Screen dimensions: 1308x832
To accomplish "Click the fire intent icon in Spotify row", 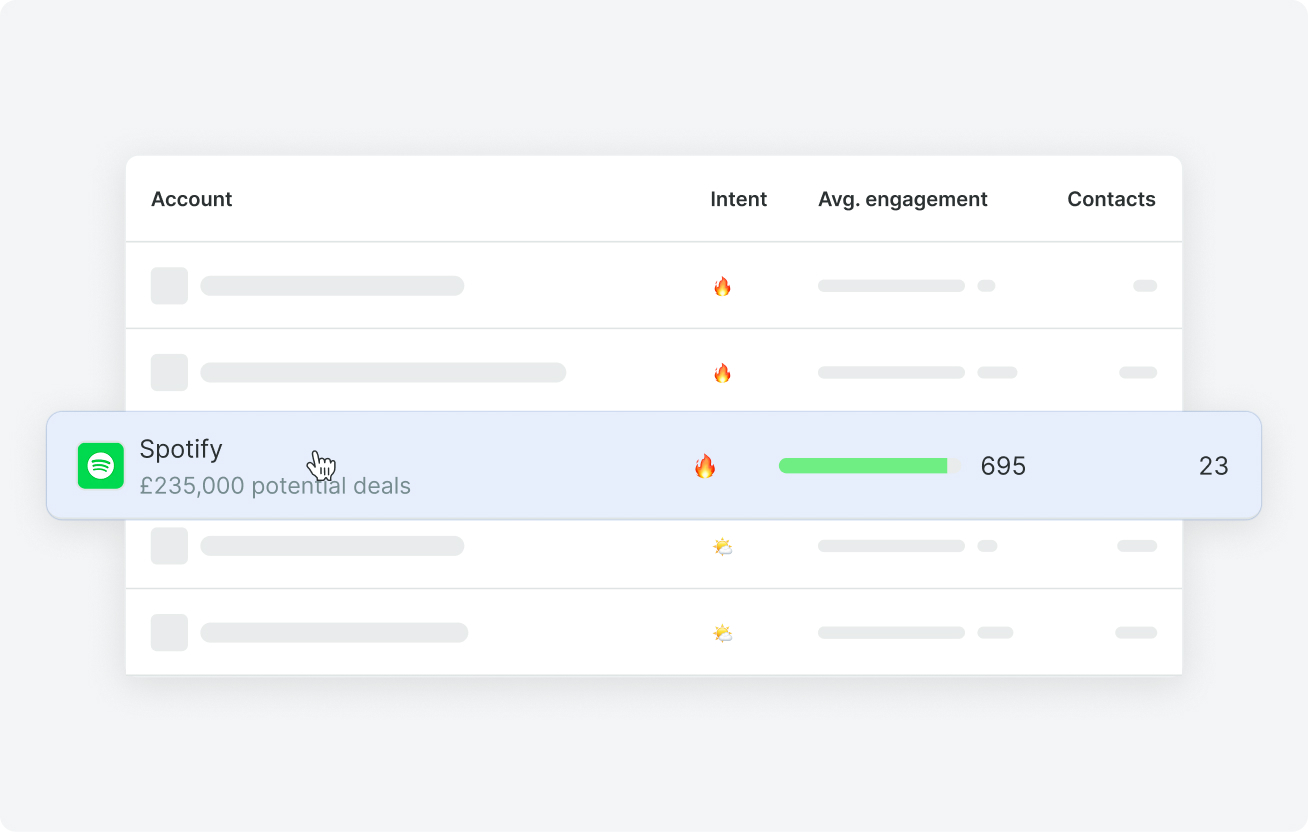I will click(x=705, y=466).
